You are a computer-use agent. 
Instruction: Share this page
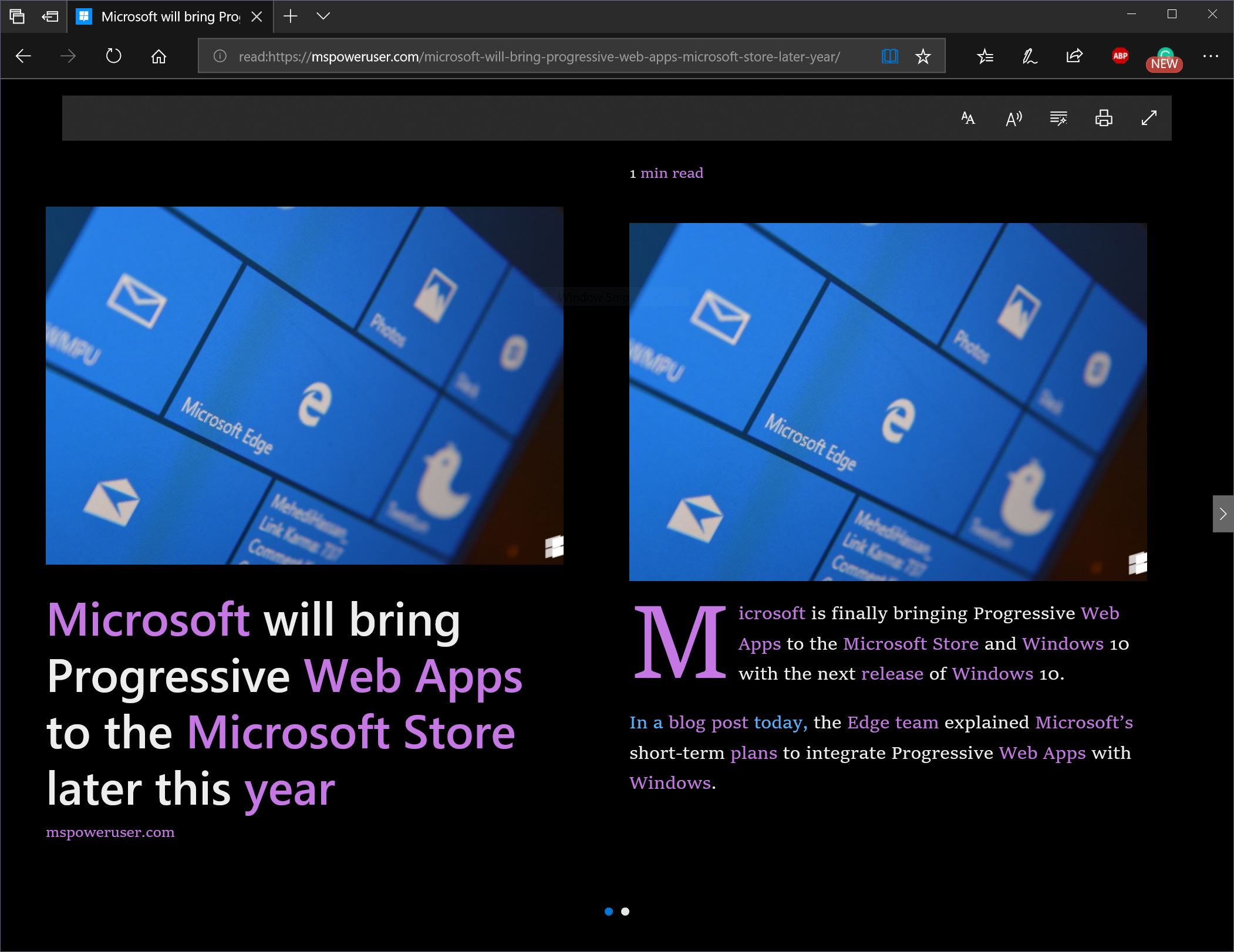(1074, 56)
